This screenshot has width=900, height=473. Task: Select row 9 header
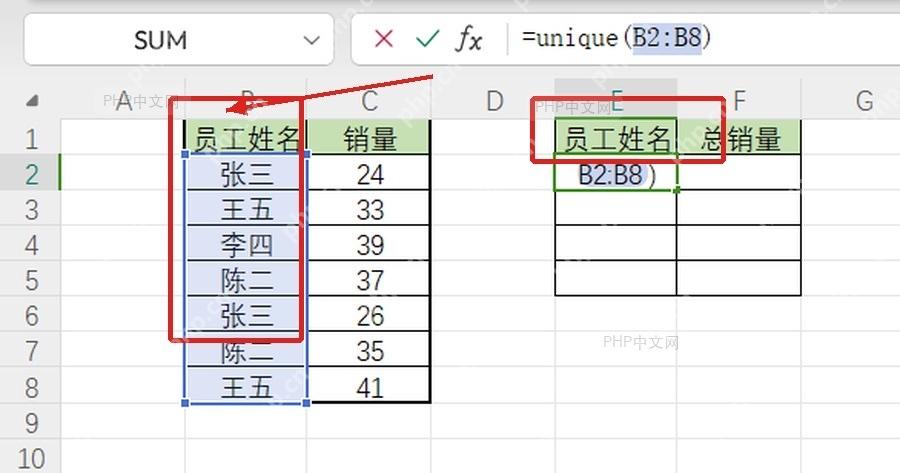(x=30, y=423)
